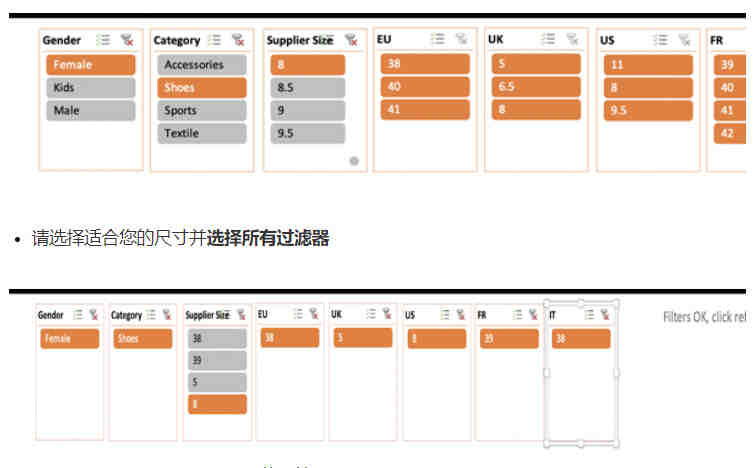Toggle multi-select on lower US slicer
This screenshot has height=468, width=753.
click(x=445, y=315)
